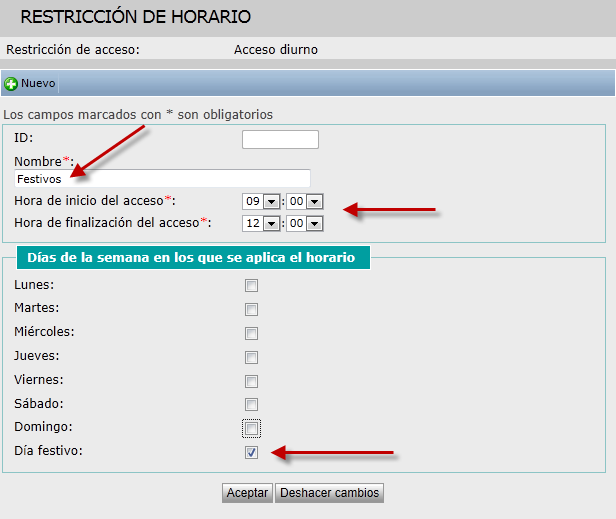Click the Nombre field containing Festivos
Screen dimensions: 616x519
(x=162, y=179)
